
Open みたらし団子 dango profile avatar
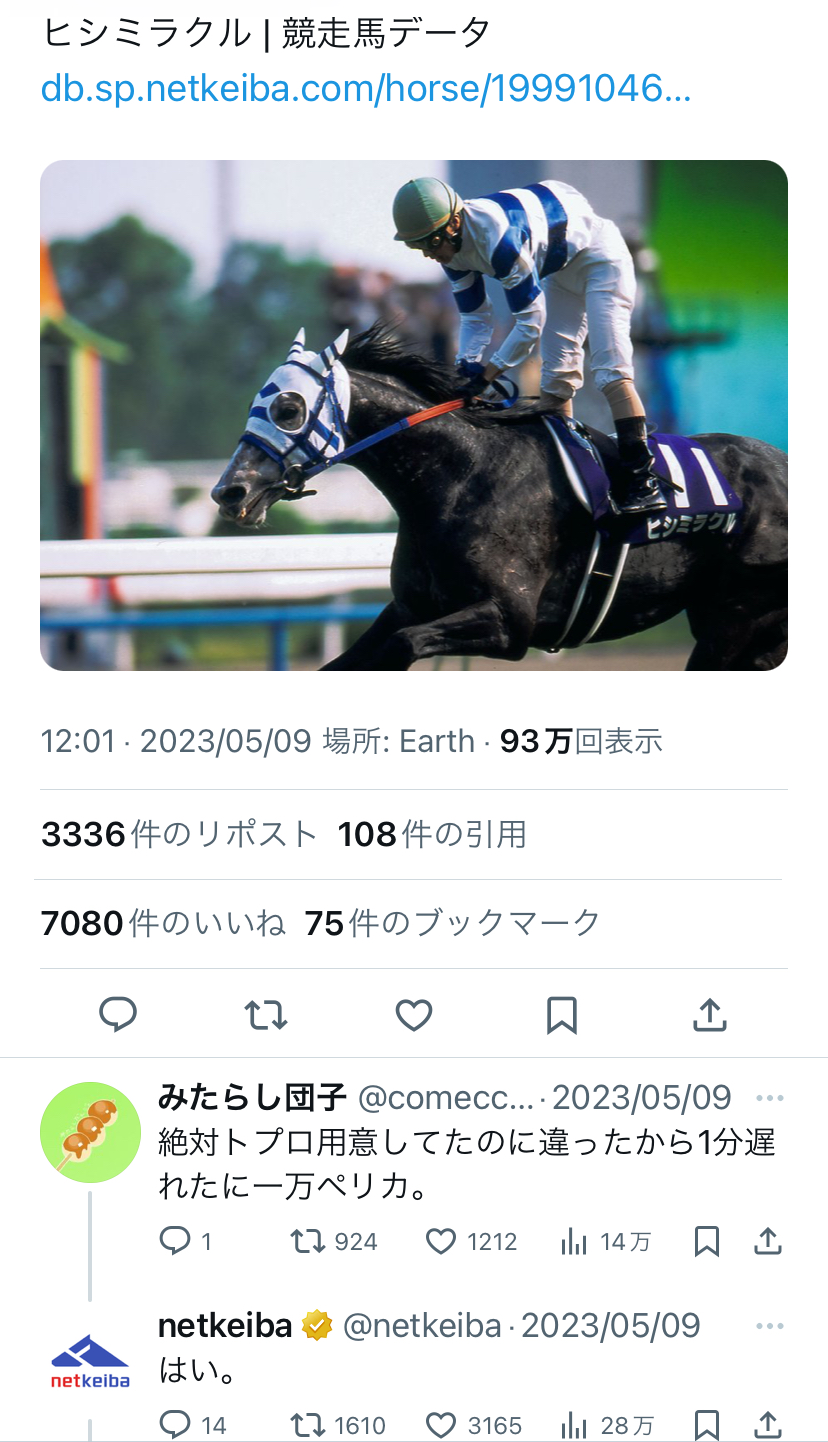pos(90,1132)
